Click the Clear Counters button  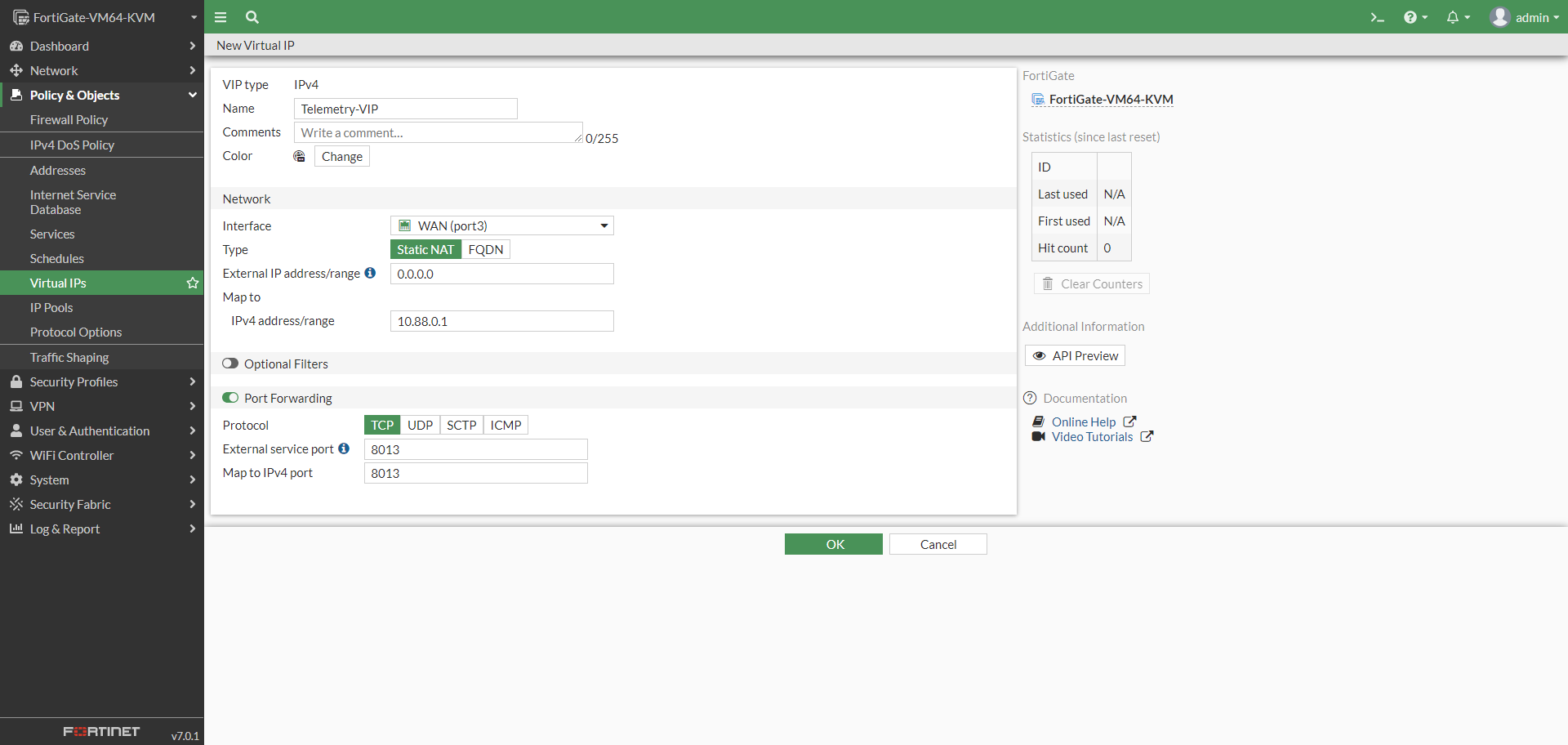coord(1092,283)
